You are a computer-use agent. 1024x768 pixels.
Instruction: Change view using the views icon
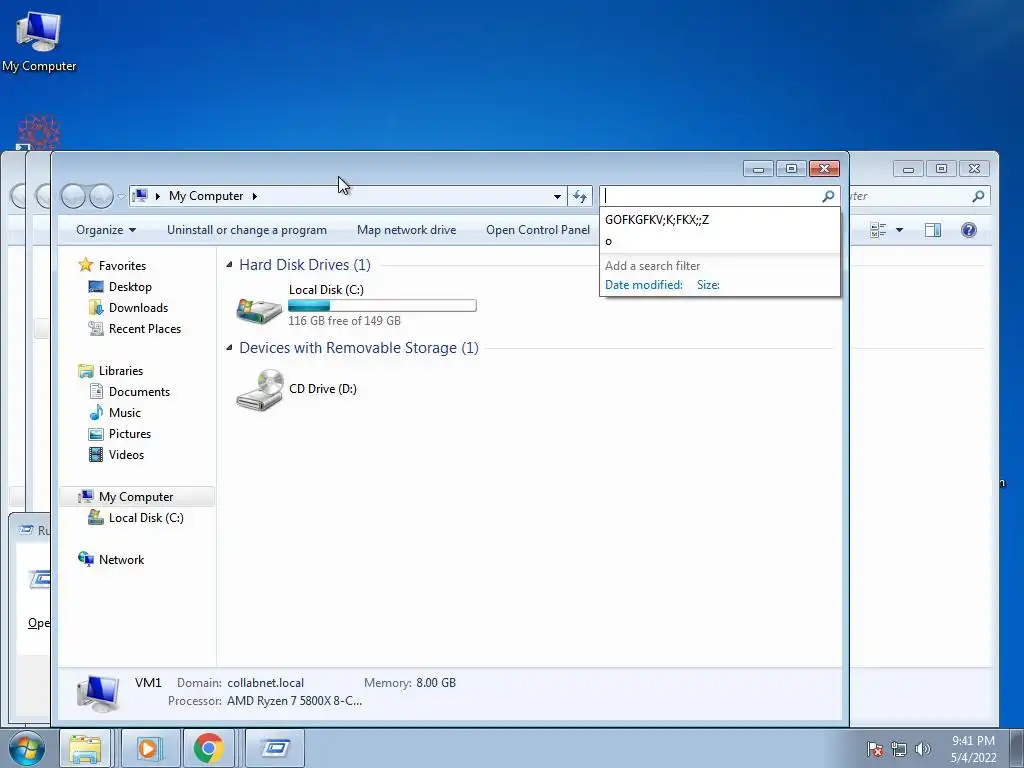878,230
